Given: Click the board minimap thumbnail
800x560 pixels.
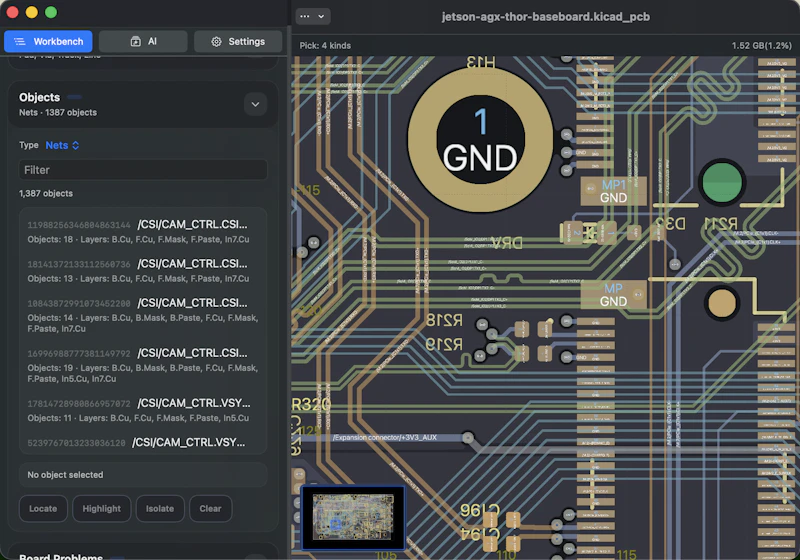Looking at the screenshot, I should click(x=353, y=518).
